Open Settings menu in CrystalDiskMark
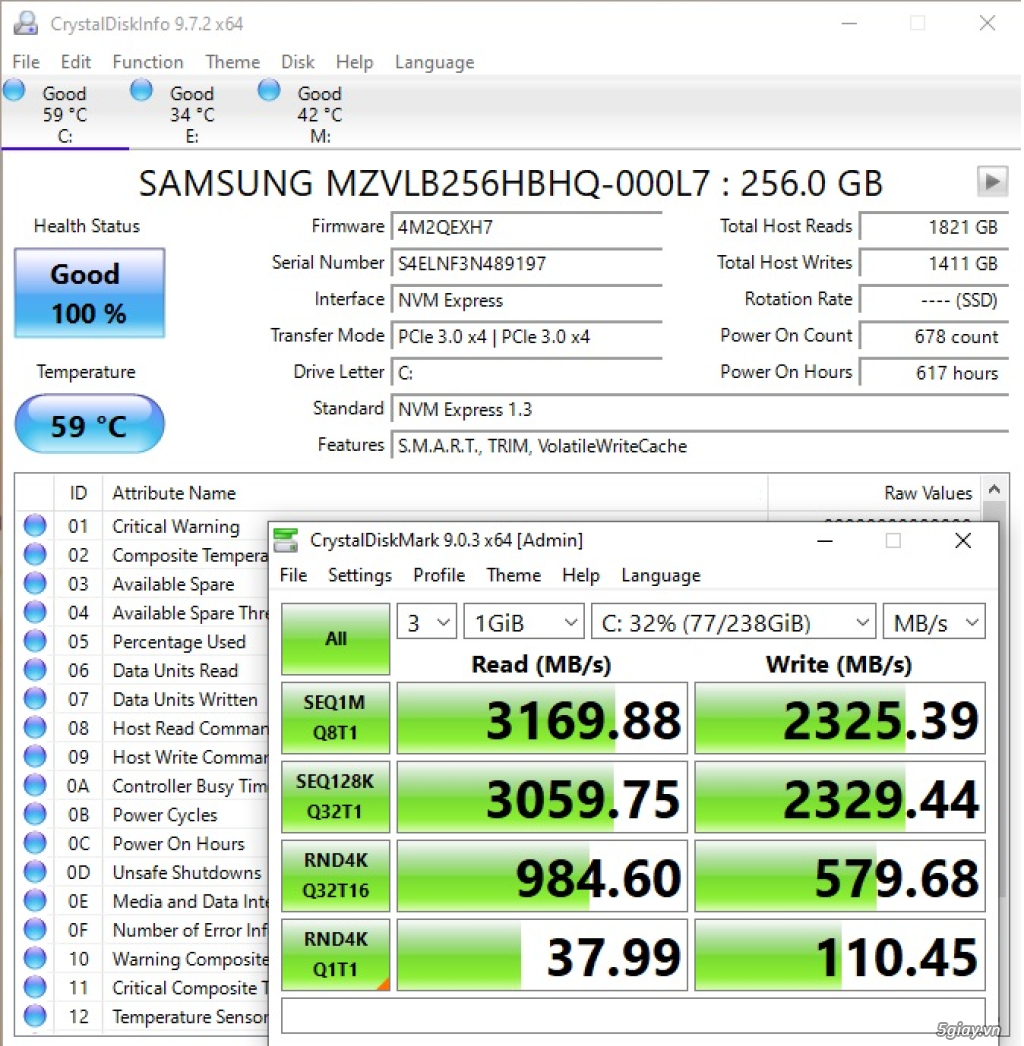Image resolution: width=1024 pixels, height=1046 pixels. pos(360,575)
